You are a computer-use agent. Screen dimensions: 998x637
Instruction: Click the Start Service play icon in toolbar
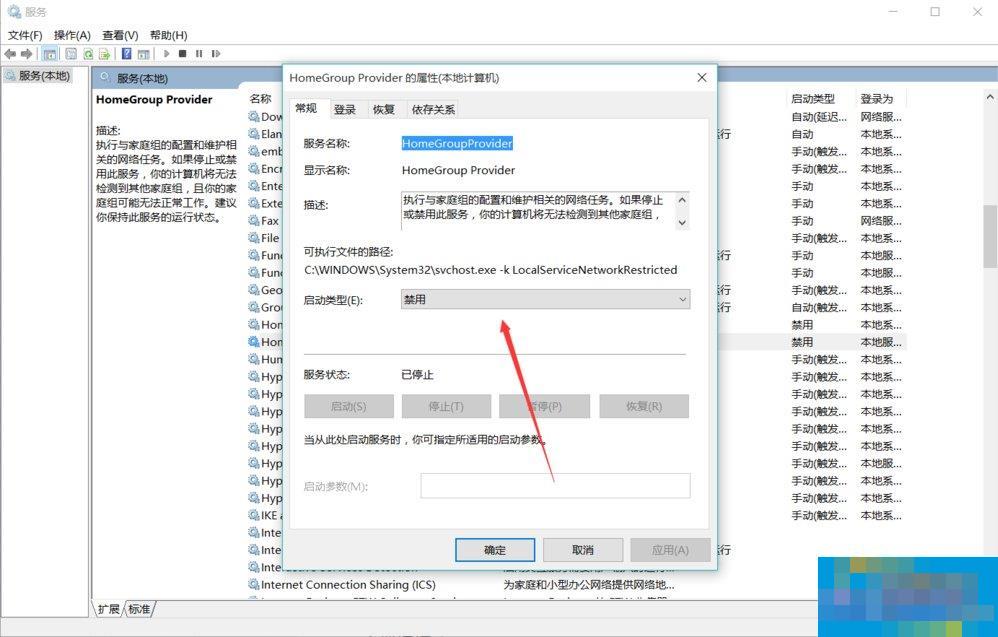(167, 54)
